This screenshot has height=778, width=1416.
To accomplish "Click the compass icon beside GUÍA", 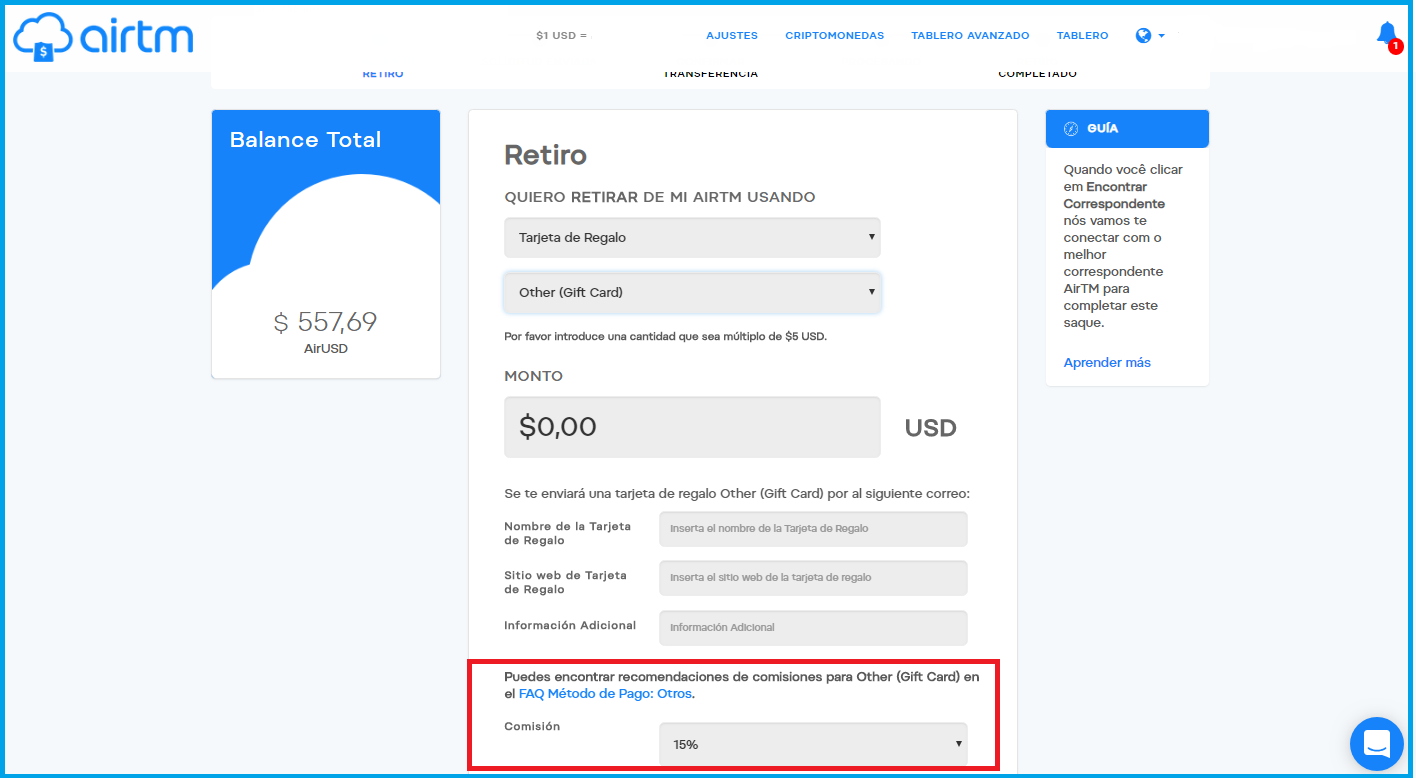I will [1071, 129].
